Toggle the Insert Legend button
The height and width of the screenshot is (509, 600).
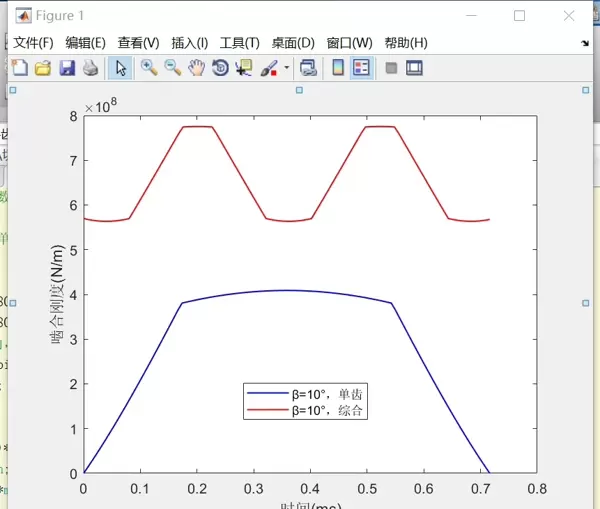coord(361,68)
